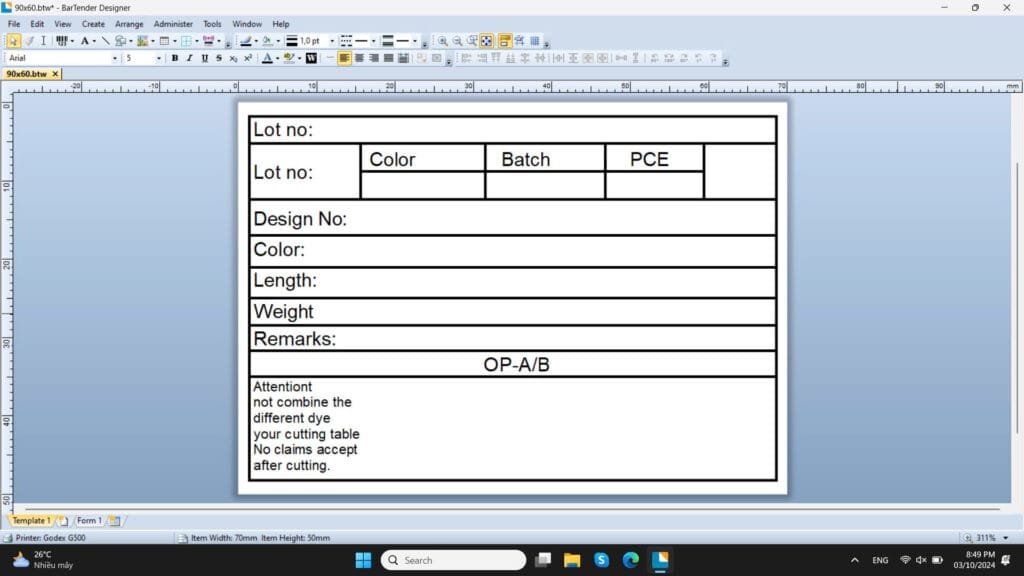Click the OP-A/B text on the label
Image resolution: width=1024 pixels, height=576 pixels.
[x=516, y=365]
